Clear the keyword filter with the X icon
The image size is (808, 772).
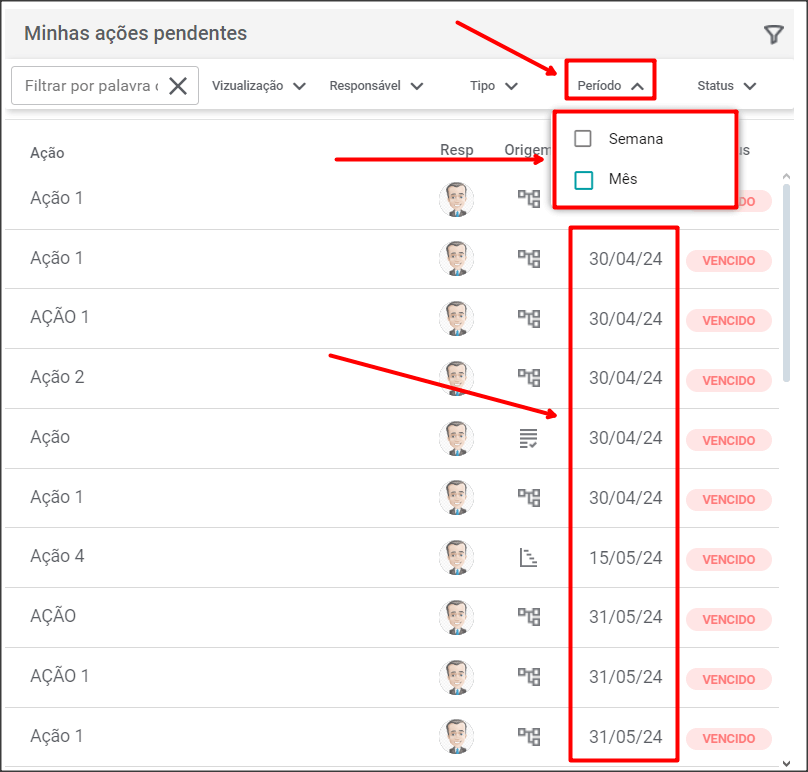point(178,86)
